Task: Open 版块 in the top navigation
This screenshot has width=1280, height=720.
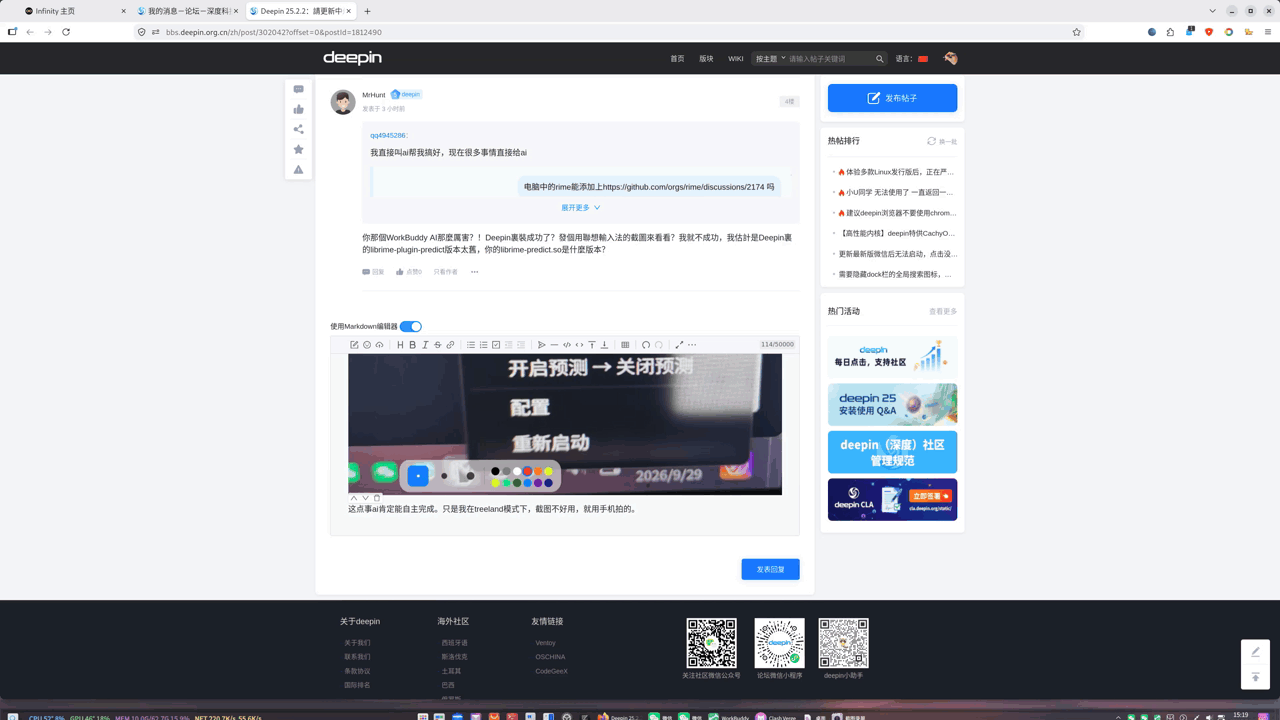Action: (x=706, y=59)
